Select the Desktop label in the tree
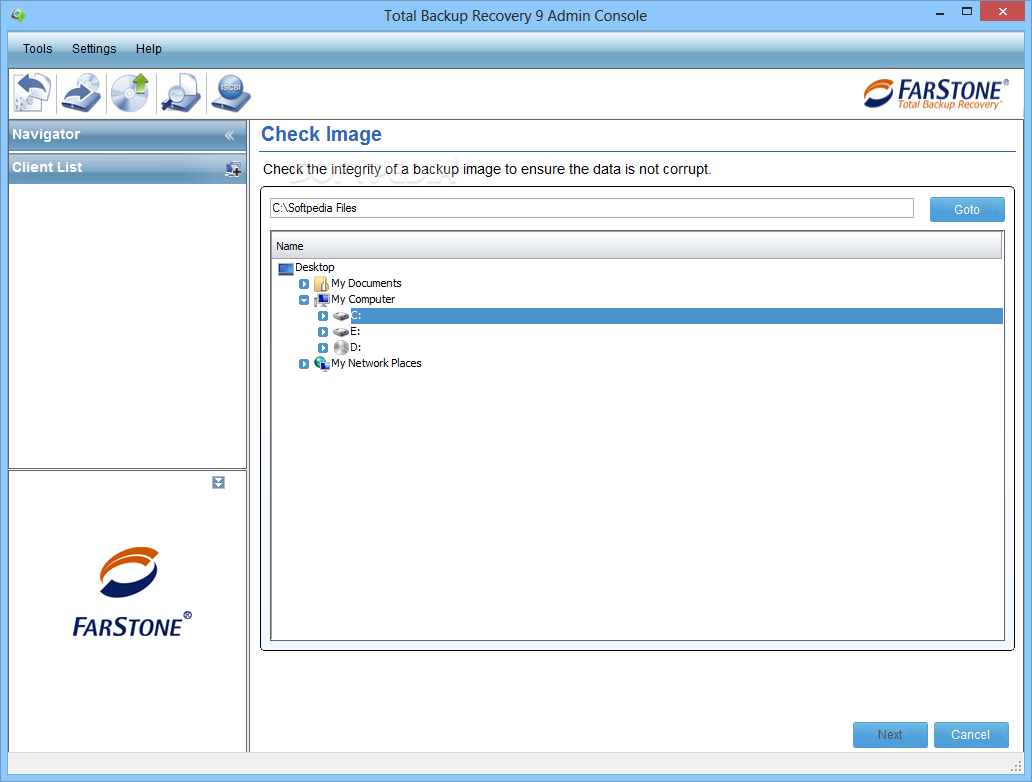 pos(315,267)
